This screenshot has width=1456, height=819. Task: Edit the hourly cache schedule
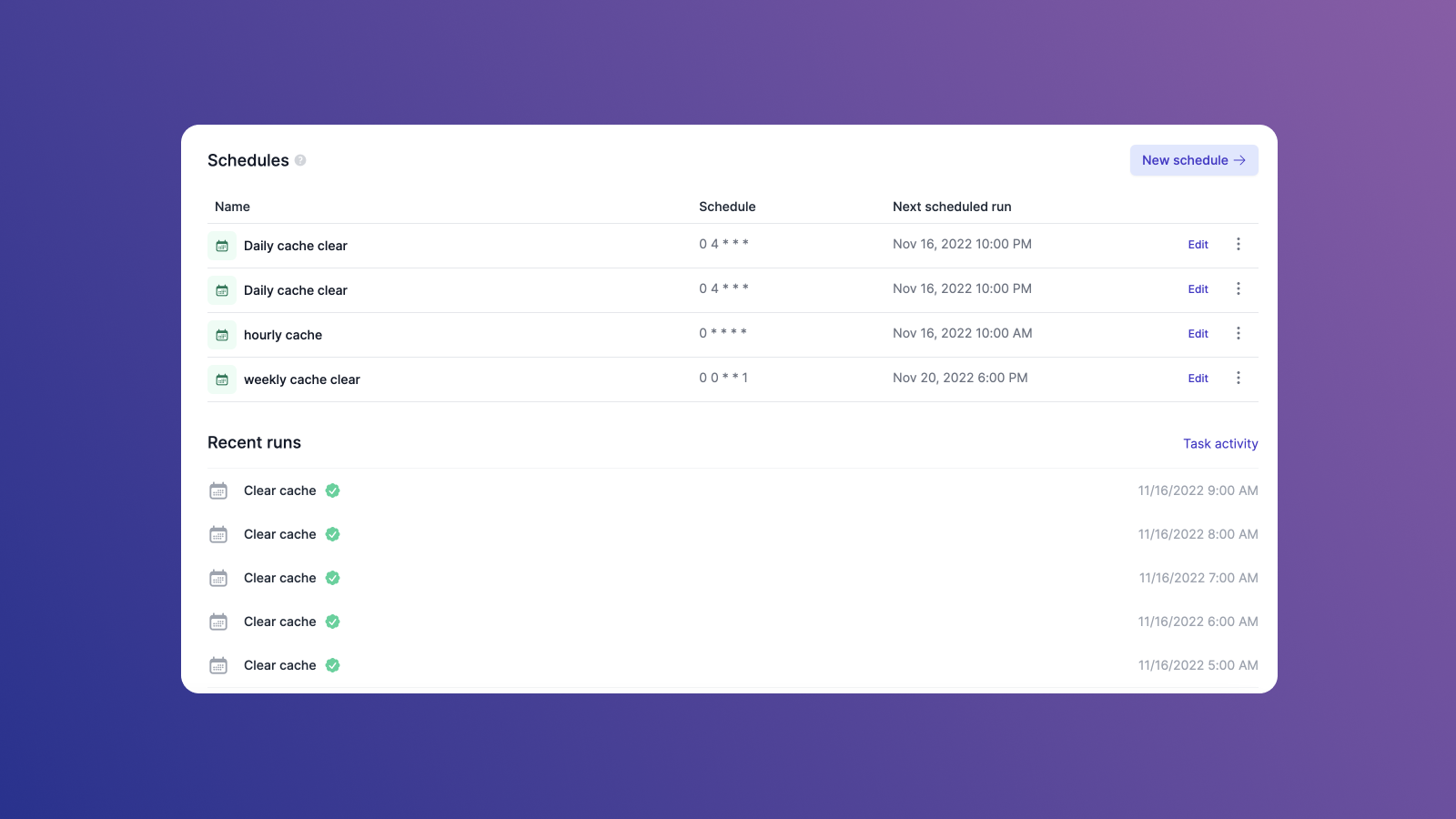tap(1198, 334)
